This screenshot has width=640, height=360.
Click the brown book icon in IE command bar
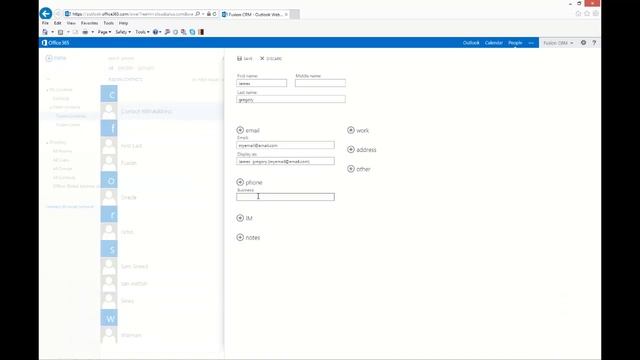201,32
